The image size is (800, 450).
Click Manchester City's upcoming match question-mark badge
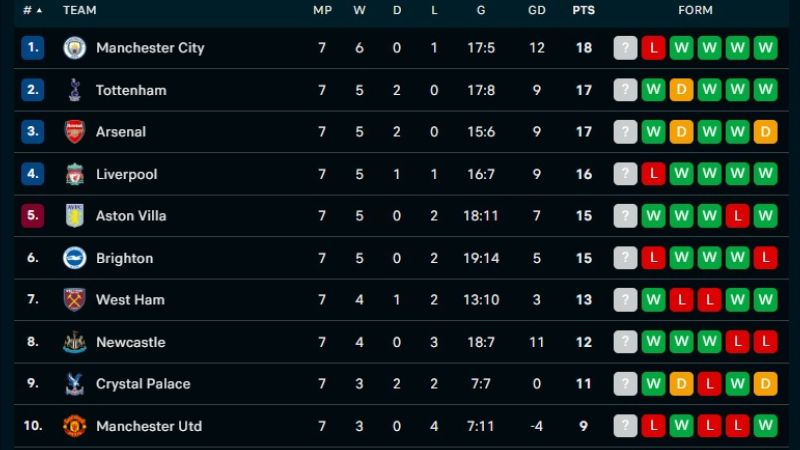pos(626,48)
